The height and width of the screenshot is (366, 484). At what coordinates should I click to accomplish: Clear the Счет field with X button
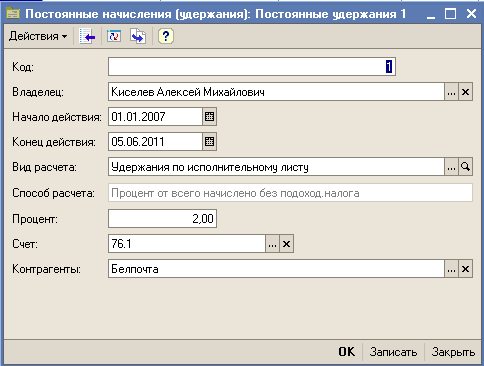(286, 244)
